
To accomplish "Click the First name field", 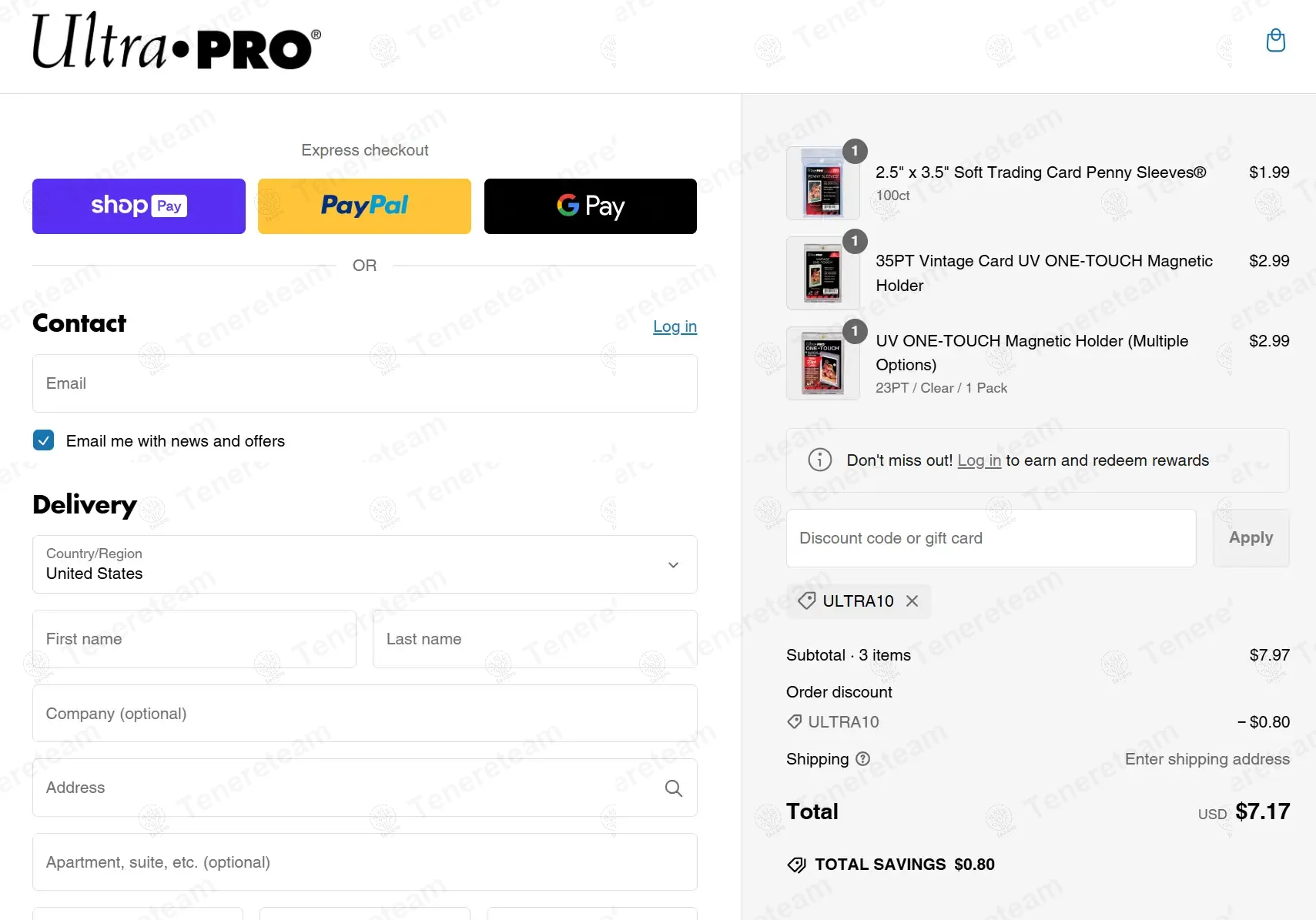I will tap(194, 639).
